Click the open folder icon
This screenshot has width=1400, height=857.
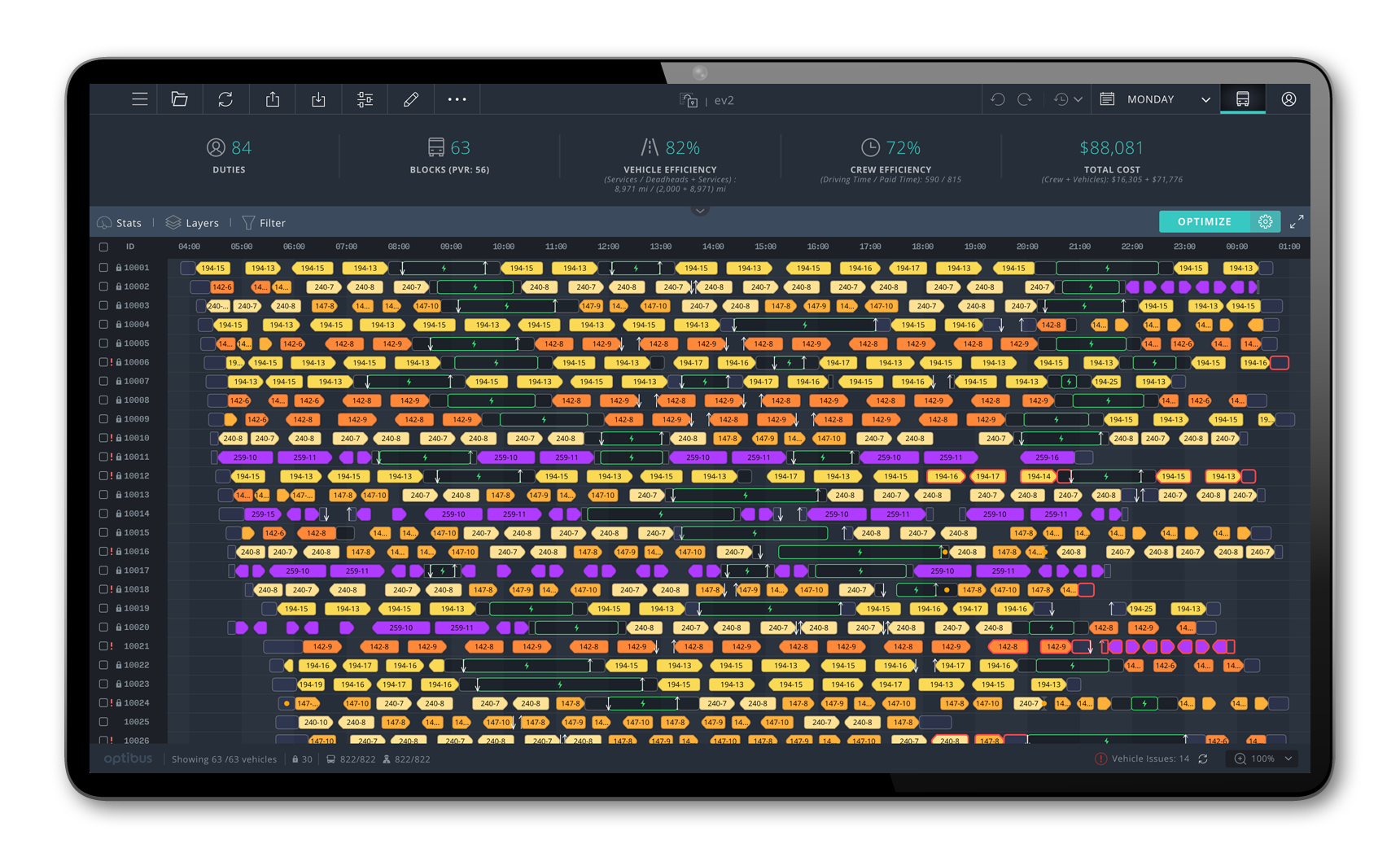(x=180, y=99)
